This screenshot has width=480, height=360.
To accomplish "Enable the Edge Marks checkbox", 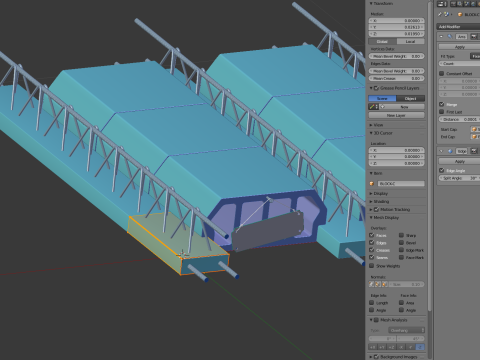I will pos(401,250).
